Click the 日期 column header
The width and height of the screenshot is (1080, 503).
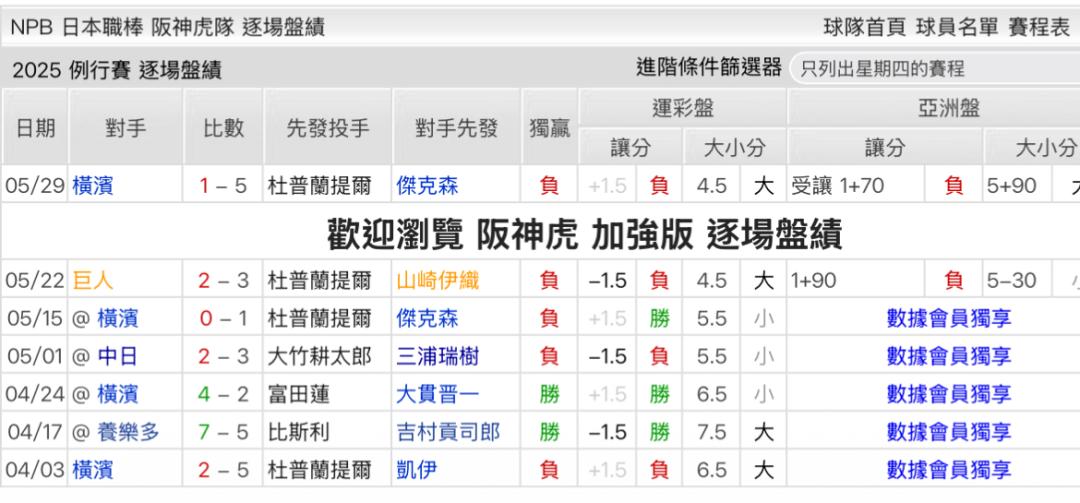click(35, 127)
